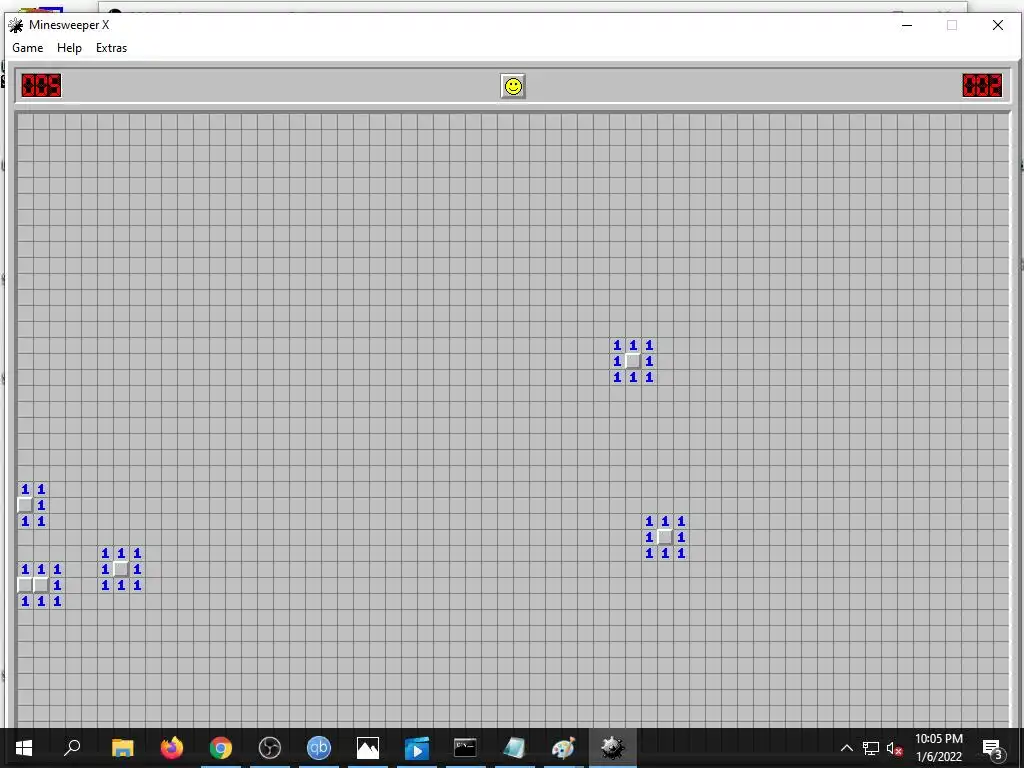Open the Windows Start menu

click(x=24, y=748)
